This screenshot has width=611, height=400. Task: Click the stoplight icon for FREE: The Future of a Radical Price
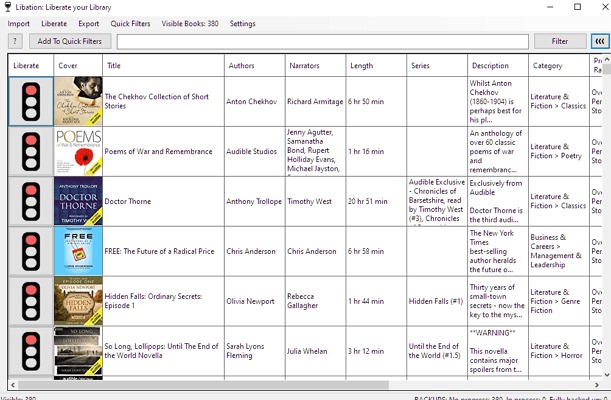(x=31, y=251)
